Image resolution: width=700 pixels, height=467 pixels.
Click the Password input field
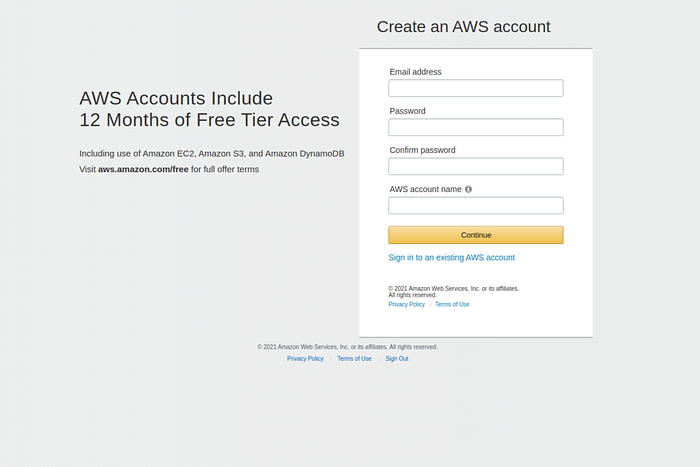(x=475, y=127)
